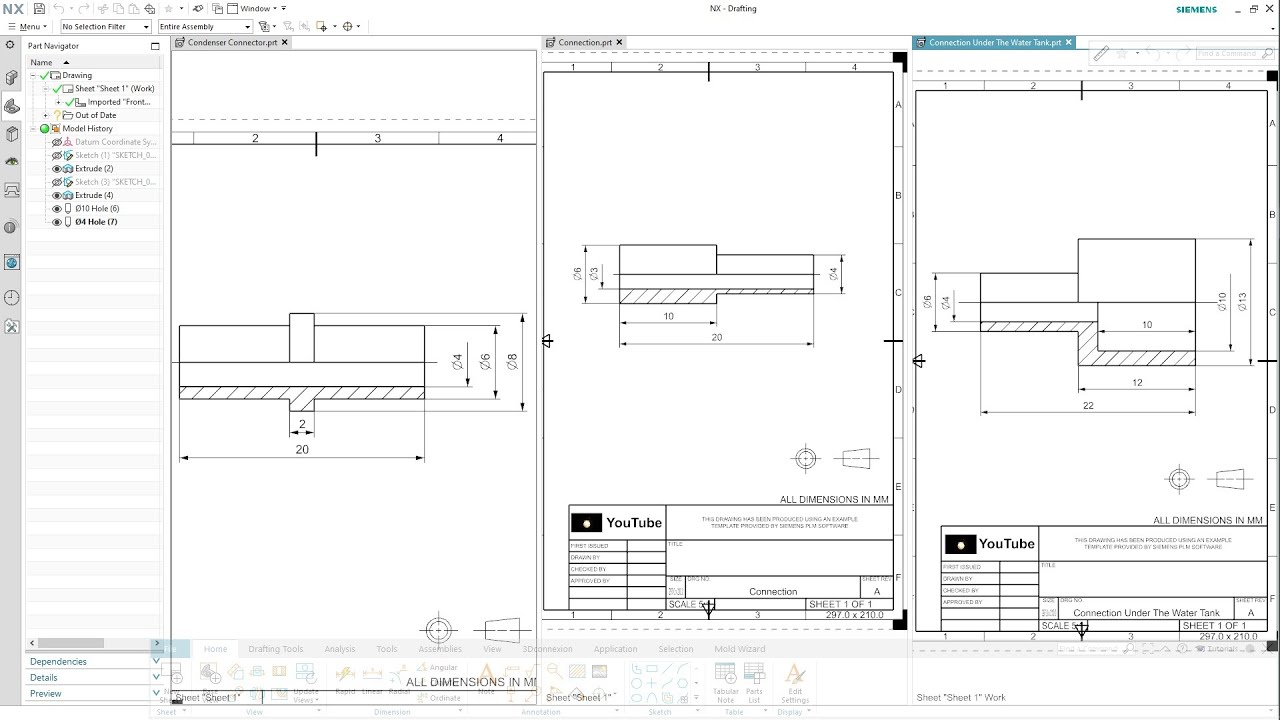Select the Ø10 Hole (6) tree item
1280x720 pixels.
coord(97,208)
